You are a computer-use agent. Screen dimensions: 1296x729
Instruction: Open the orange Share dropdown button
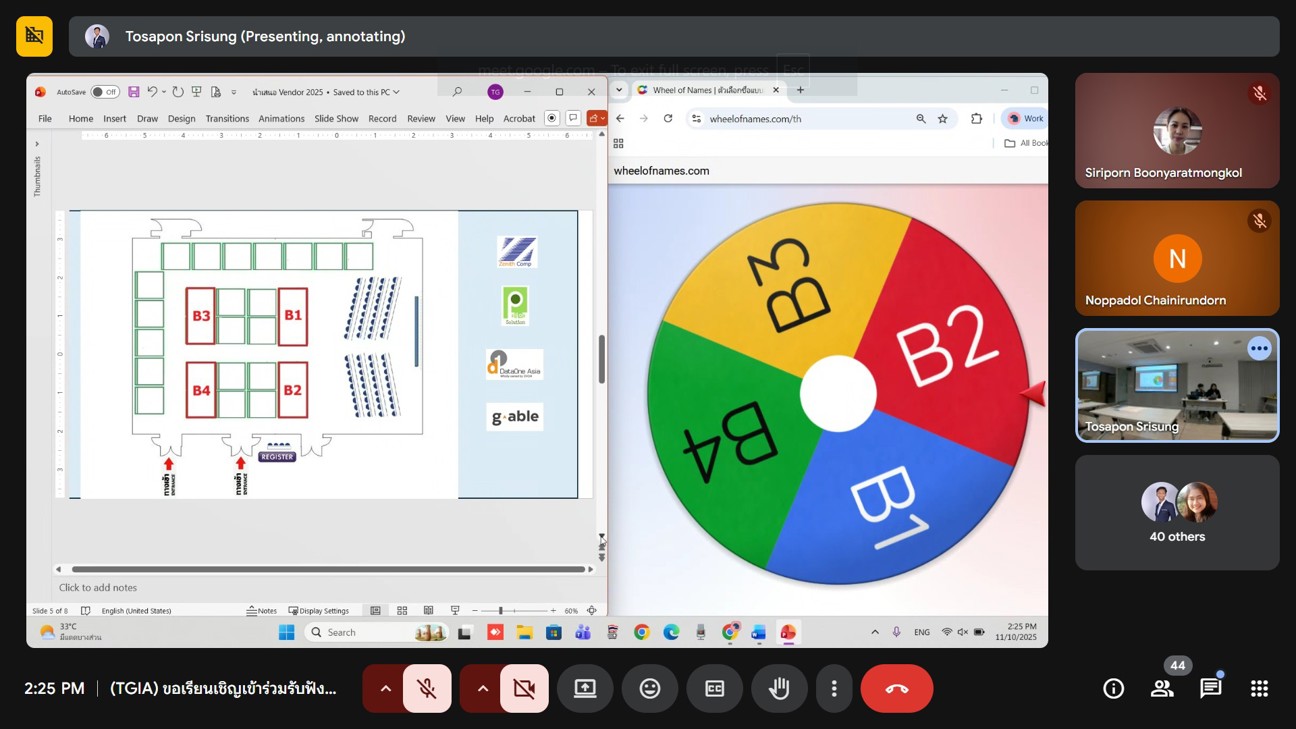tap(597, 118)
